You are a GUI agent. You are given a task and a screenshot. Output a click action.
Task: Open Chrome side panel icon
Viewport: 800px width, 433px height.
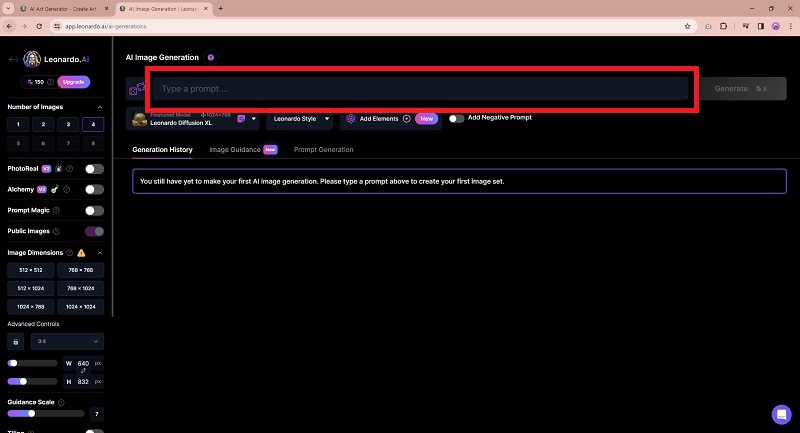coord(761,26)
